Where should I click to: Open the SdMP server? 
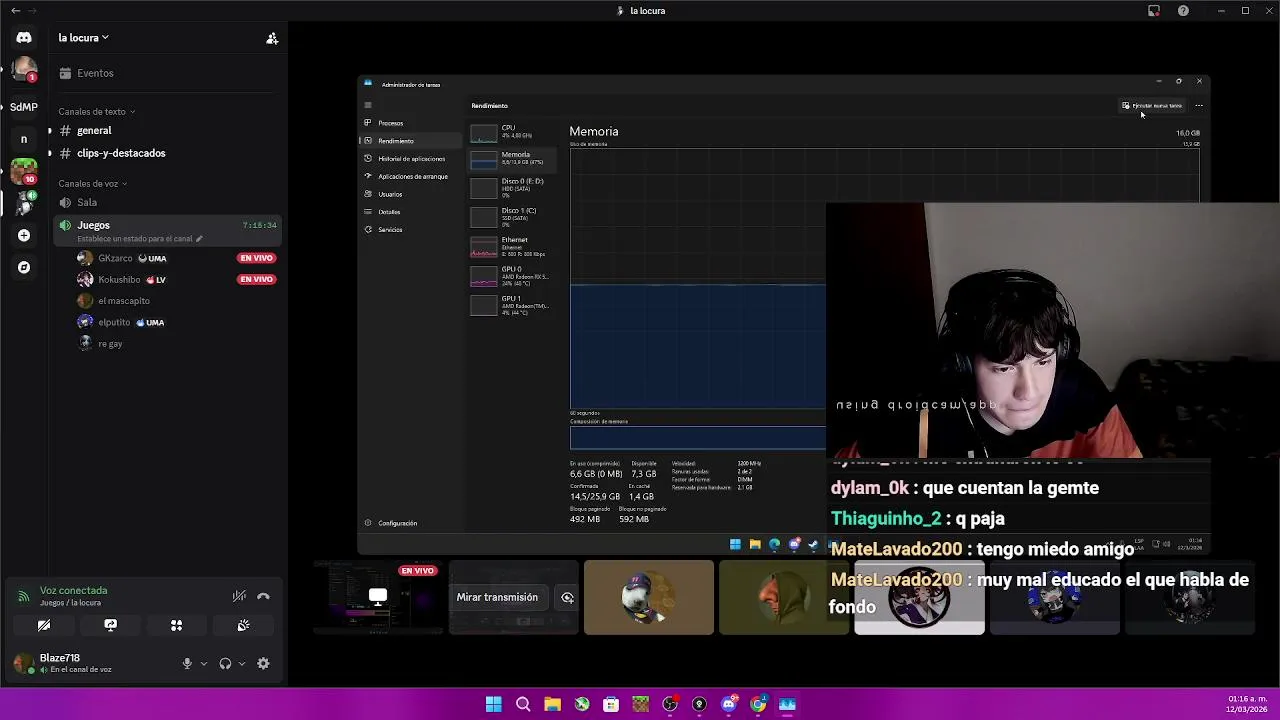click(x=24, y=107)
